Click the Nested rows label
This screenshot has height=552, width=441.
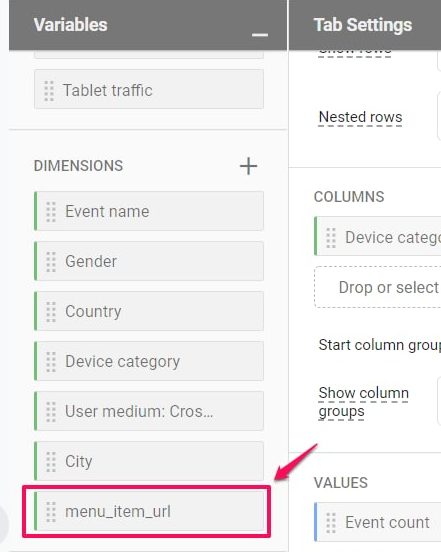tap(360, 117)
